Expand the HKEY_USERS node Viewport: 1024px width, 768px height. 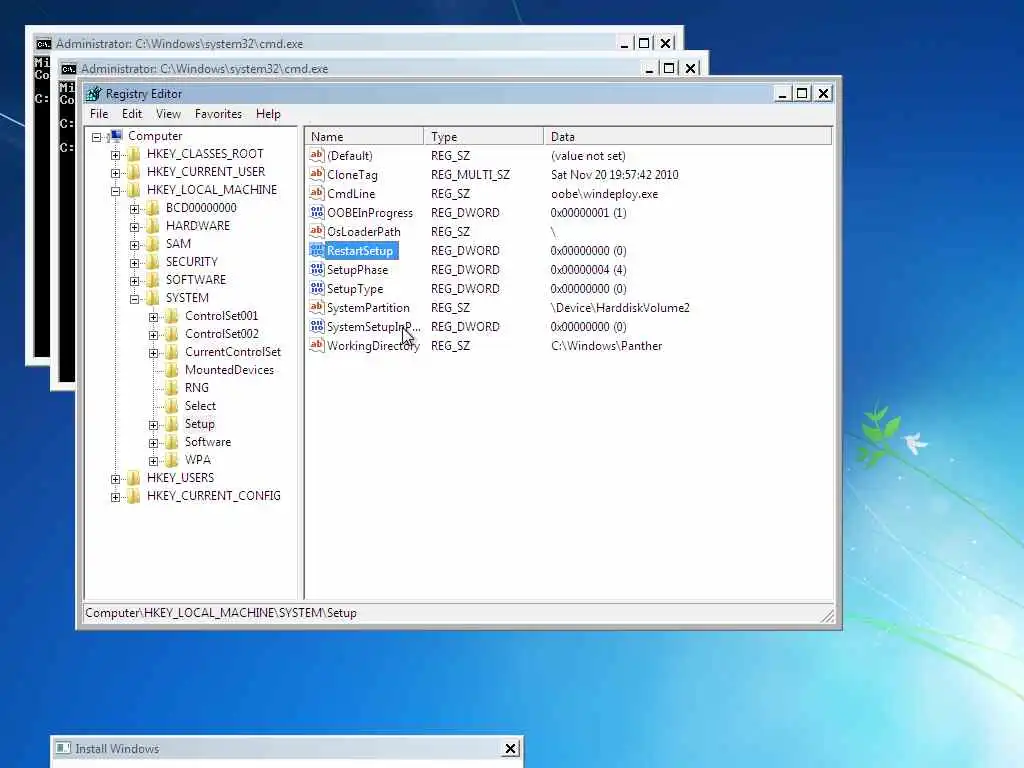[116, 479]
